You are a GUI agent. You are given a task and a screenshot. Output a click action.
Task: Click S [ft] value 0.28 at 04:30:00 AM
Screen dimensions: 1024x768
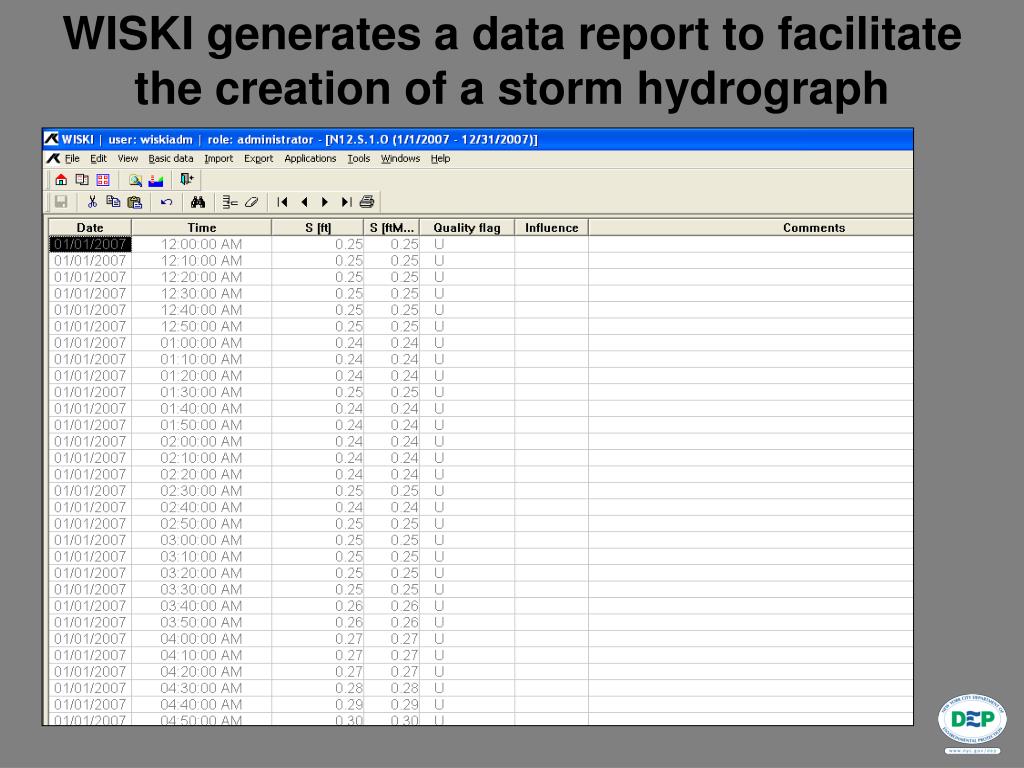pyautogui.click(x=317, y=688)
